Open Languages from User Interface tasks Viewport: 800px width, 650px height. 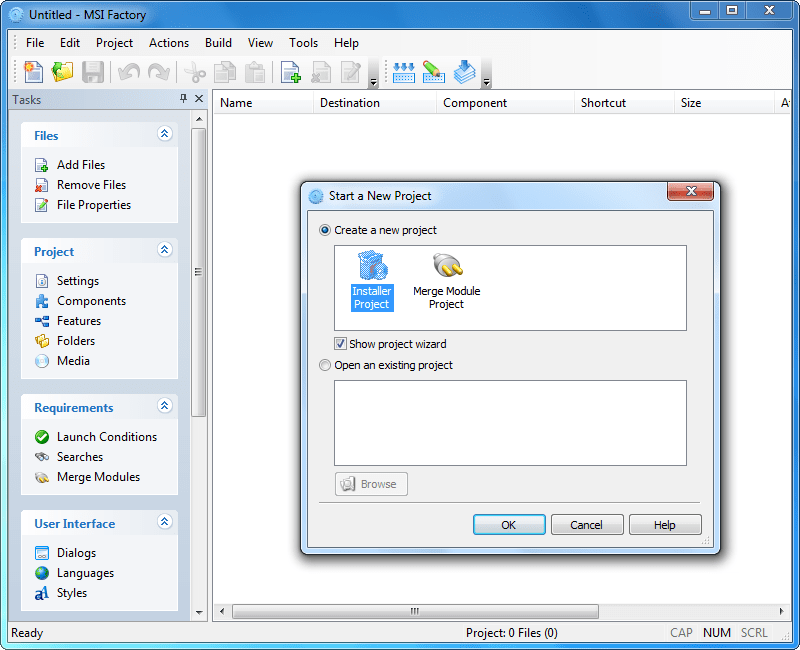tap(85, 573)
